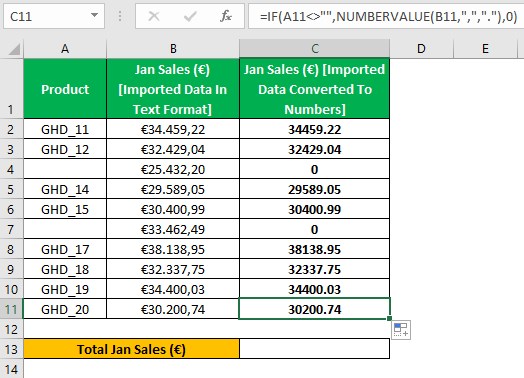
Task: Select cell with €38.138,95
Action: click(173, 249)
